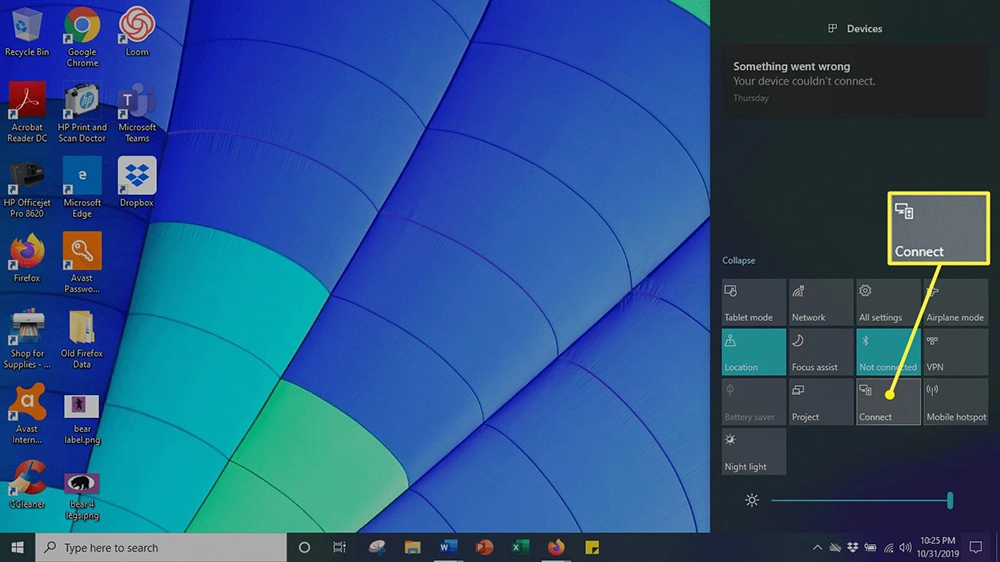Image resolution: width=1000 pixels, height=562 pixels.
Task: Click the Dropbox system tray icon
Action: point(853,547)
